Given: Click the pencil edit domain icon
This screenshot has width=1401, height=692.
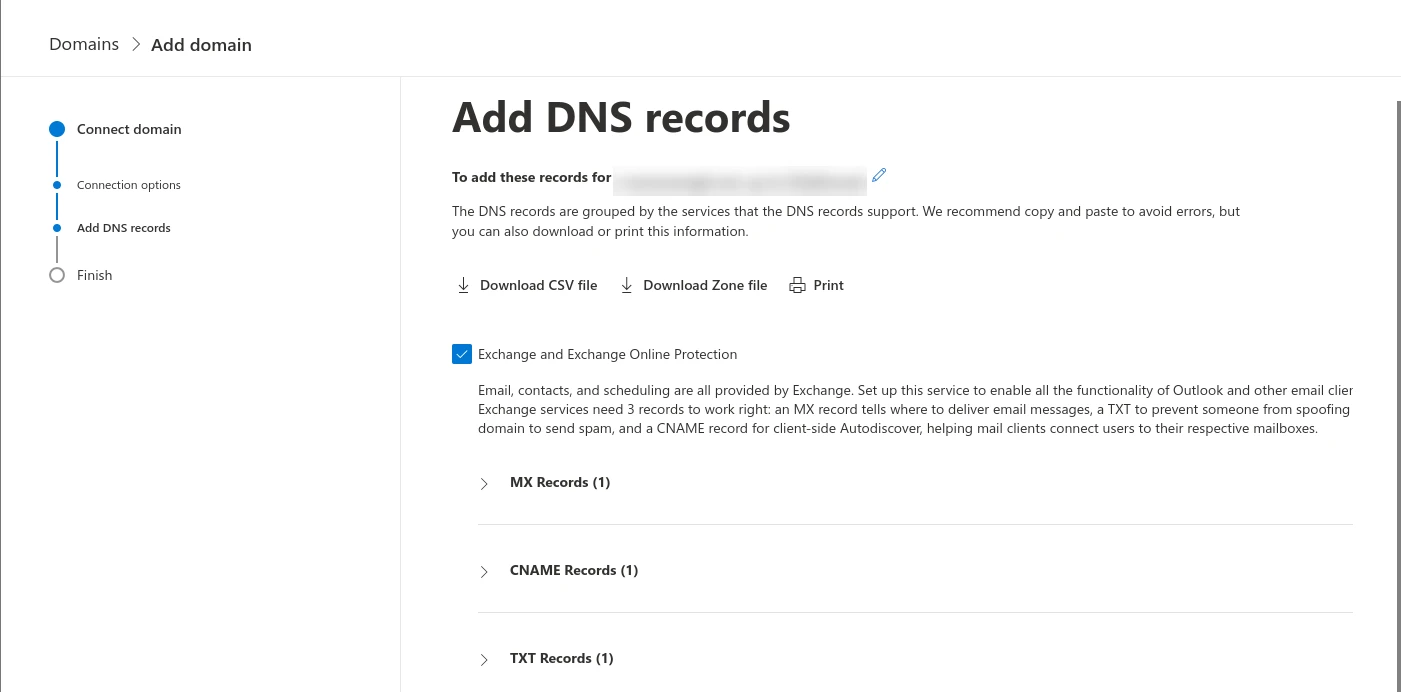Looking at the screenshot, I should (x=879, y=175).
